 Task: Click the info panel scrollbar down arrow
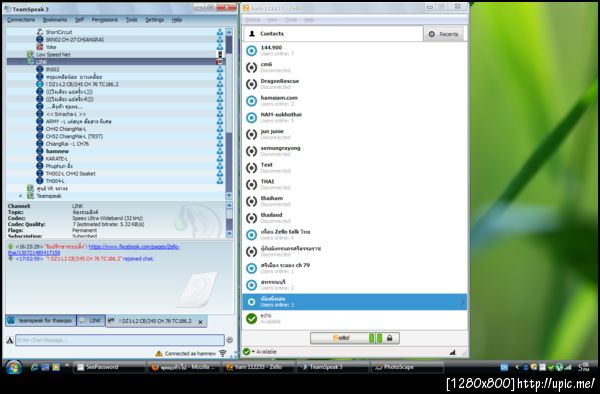pos(229,233)
